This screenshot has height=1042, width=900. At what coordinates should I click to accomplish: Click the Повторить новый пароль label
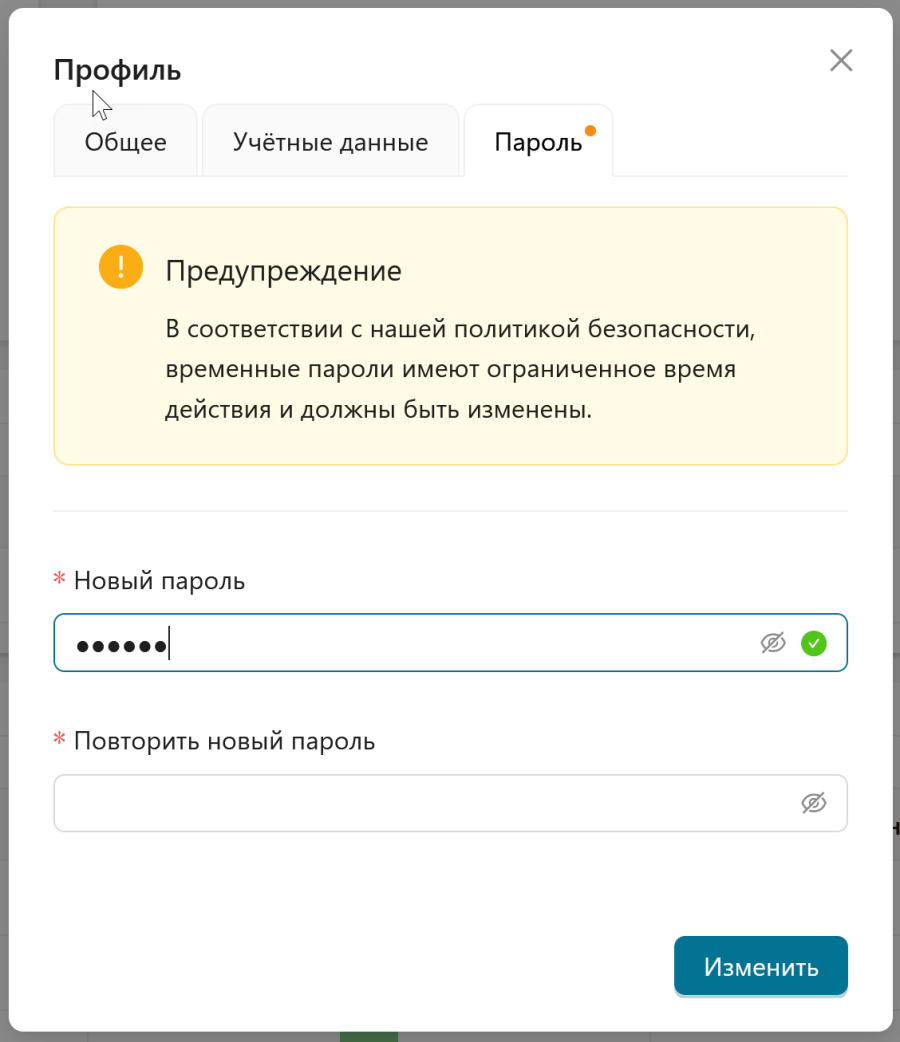pyautogui.click(x=225, y=741)
